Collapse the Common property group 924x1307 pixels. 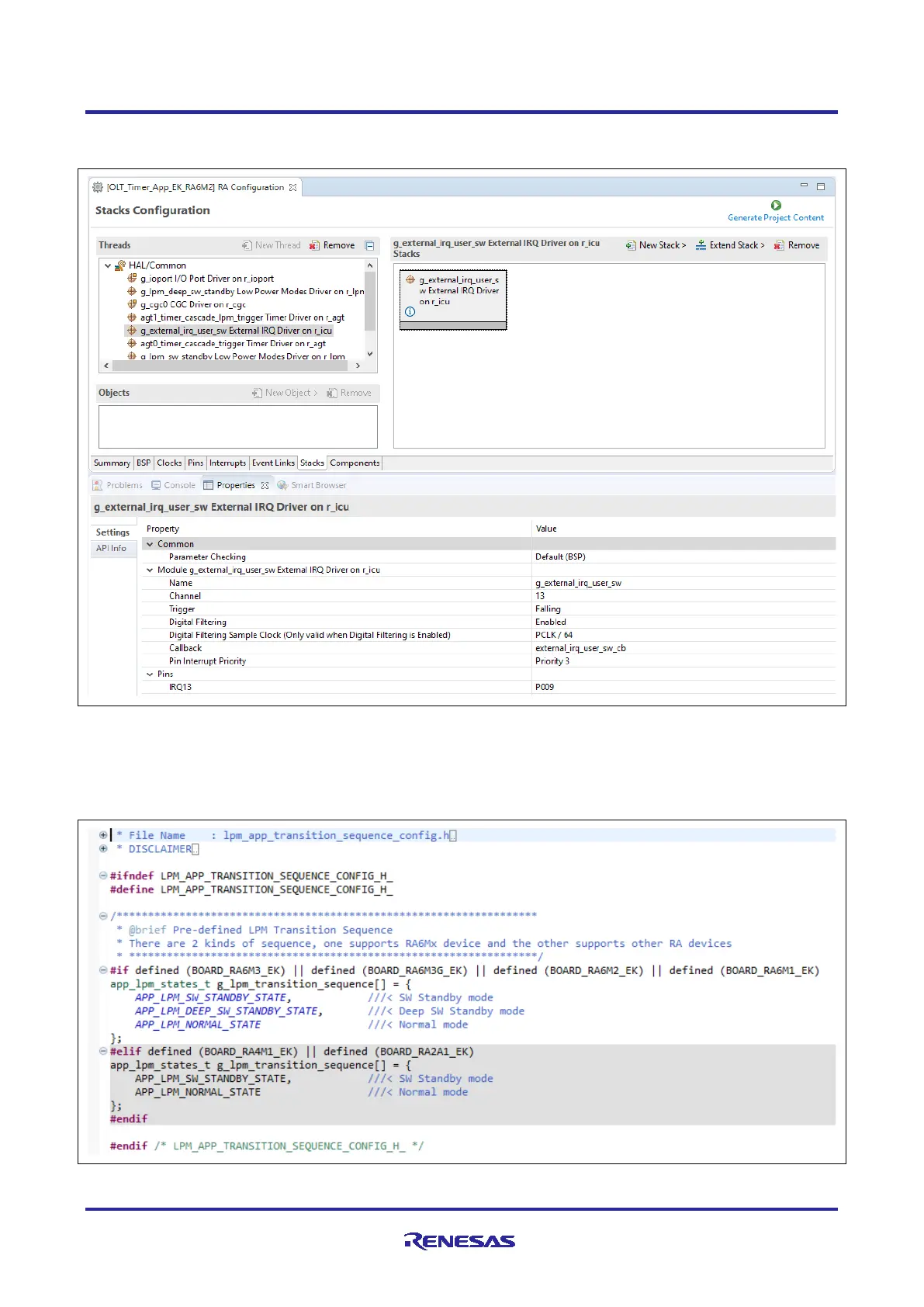pos(151,544)
